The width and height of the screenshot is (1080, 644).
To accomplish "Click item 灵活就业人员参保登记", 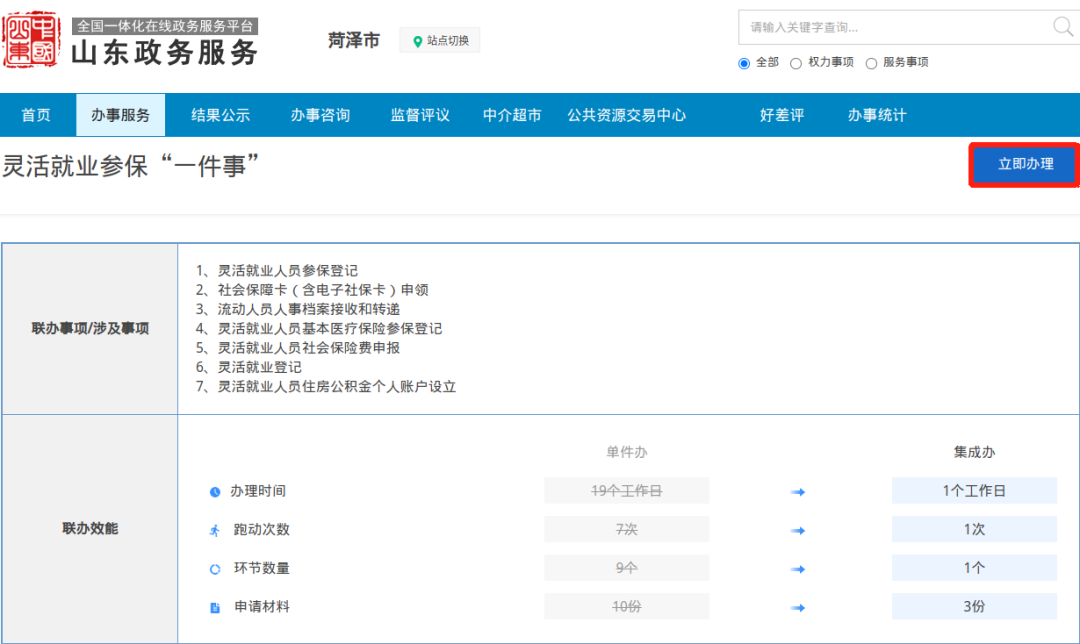I will [x=288, y=271].
